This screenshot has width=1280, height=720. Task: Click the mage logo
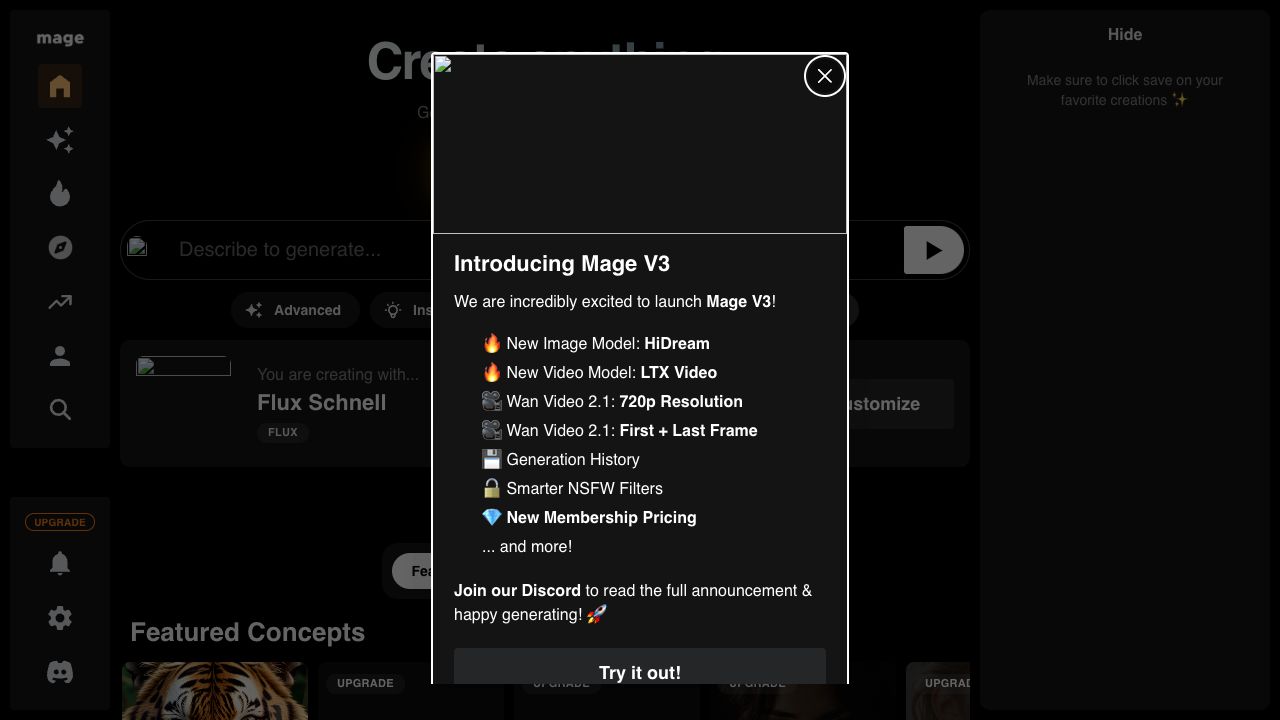point(60,39)
